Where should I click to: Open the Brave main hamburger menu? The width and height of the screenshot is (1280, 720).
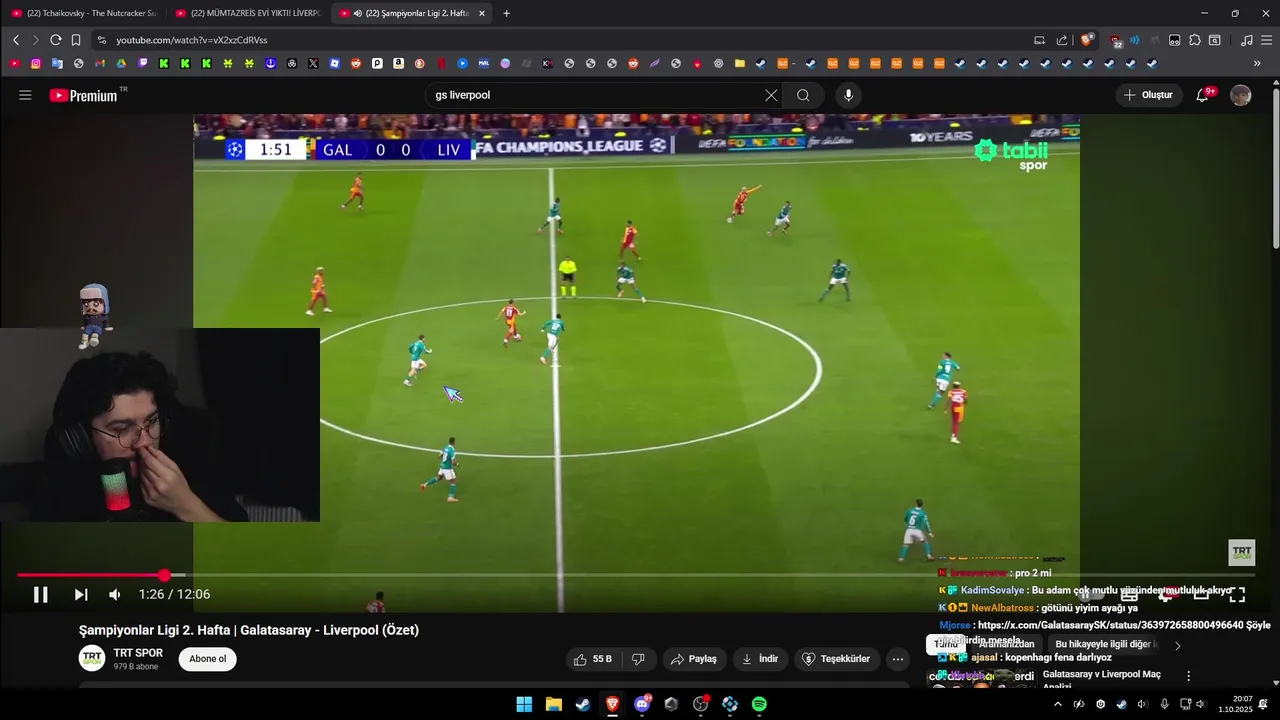pyautogui.click(x=1265, y=40)
